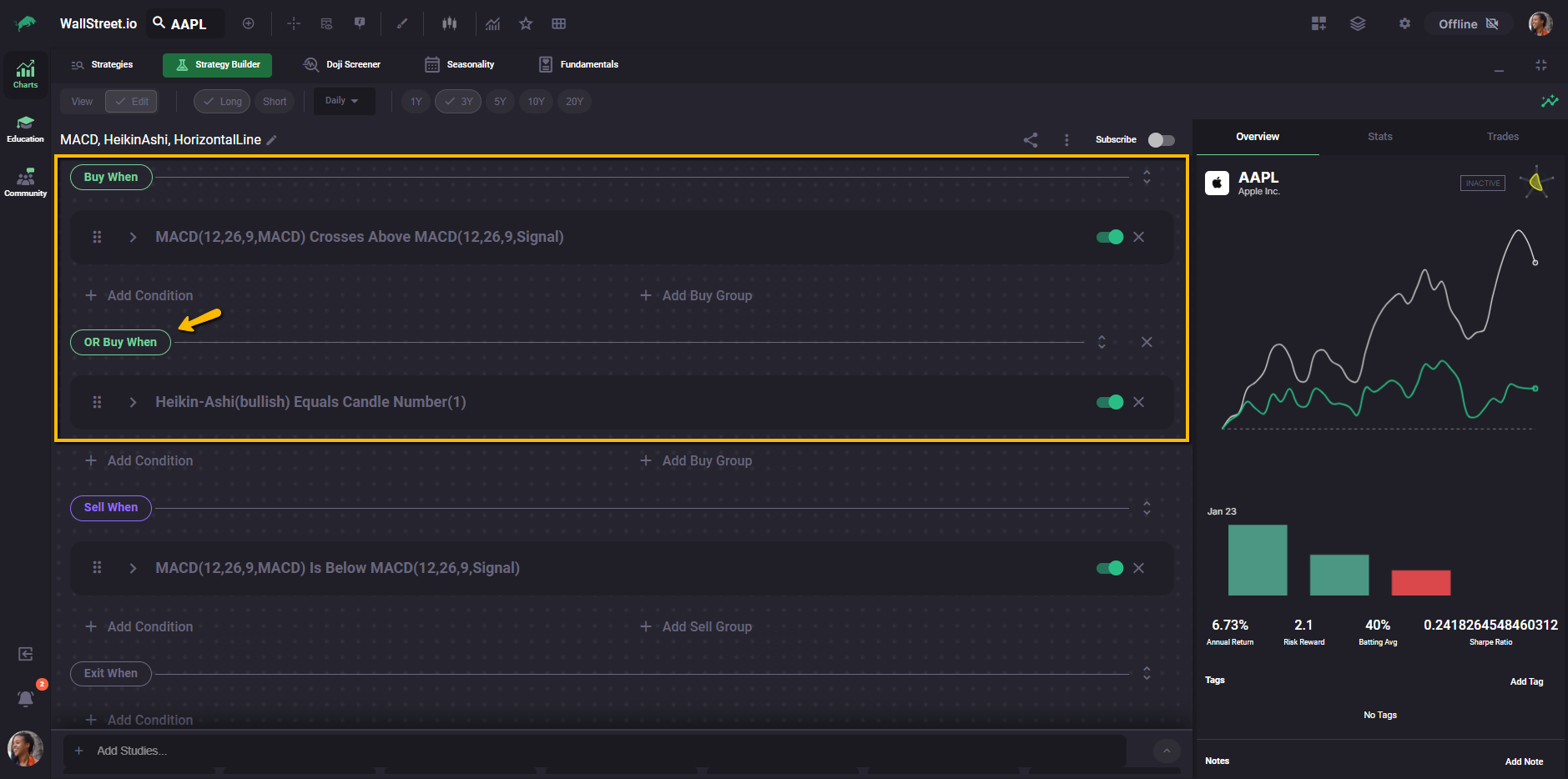Viewport: 1568px width, 779px height.
Task: Remove the Heikin-Ashi bullish condition
Action: pos(1138,402)
